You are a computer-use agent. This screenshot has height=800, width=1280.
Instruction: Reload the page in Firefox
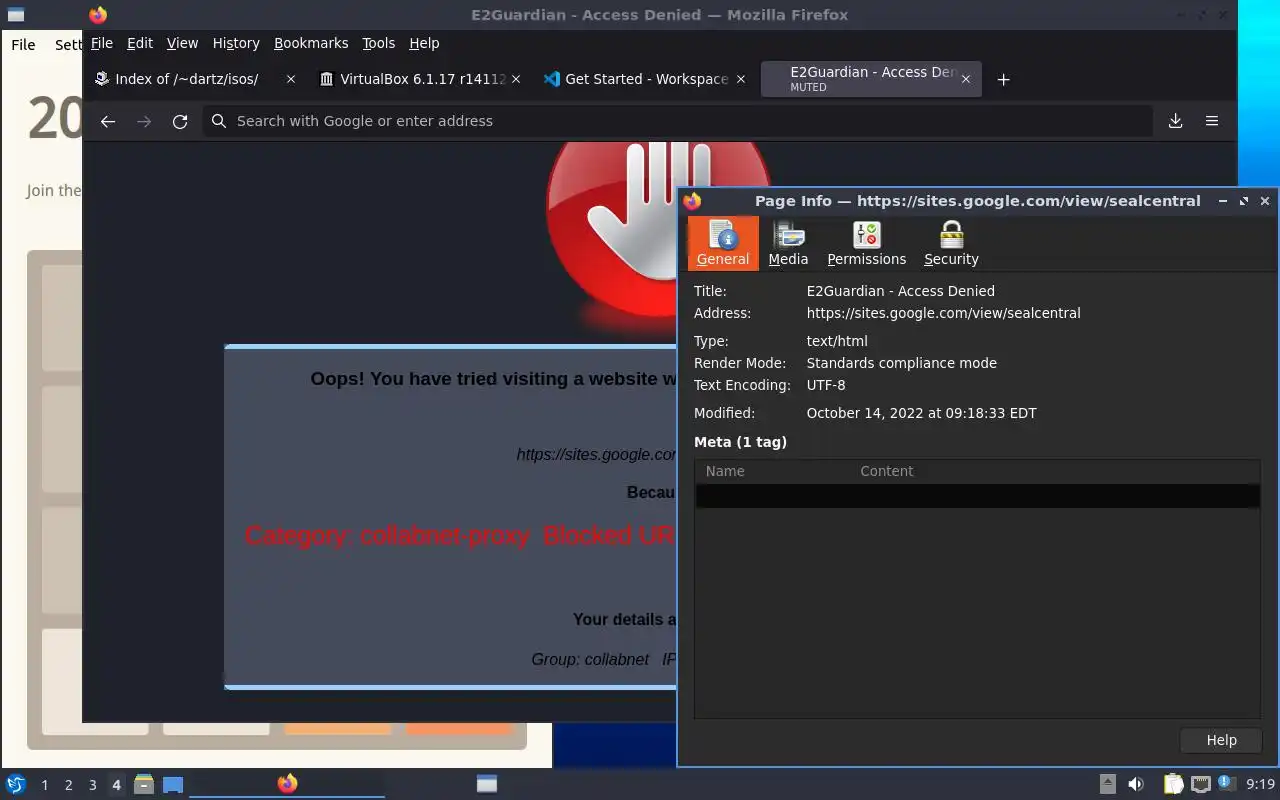click(x=180, y=121)
